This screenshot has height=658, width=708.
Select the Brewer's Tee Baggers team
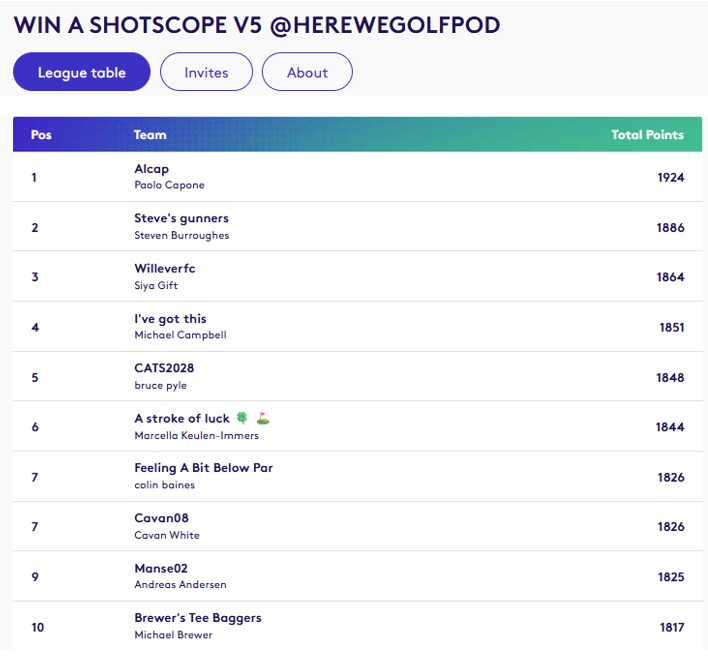click(x=197, y=618)
